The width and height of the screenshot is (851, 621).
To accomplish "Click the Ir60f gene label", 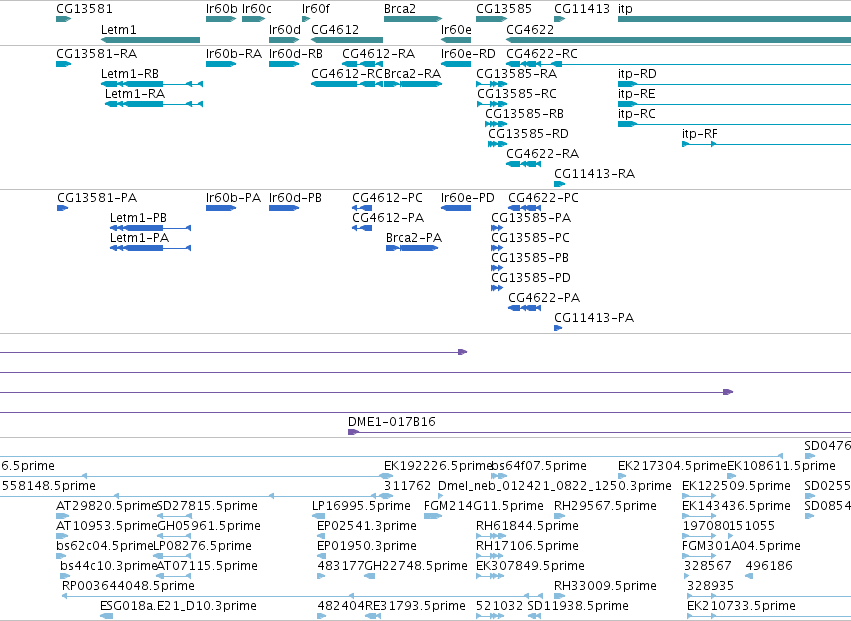I will 315,9.
